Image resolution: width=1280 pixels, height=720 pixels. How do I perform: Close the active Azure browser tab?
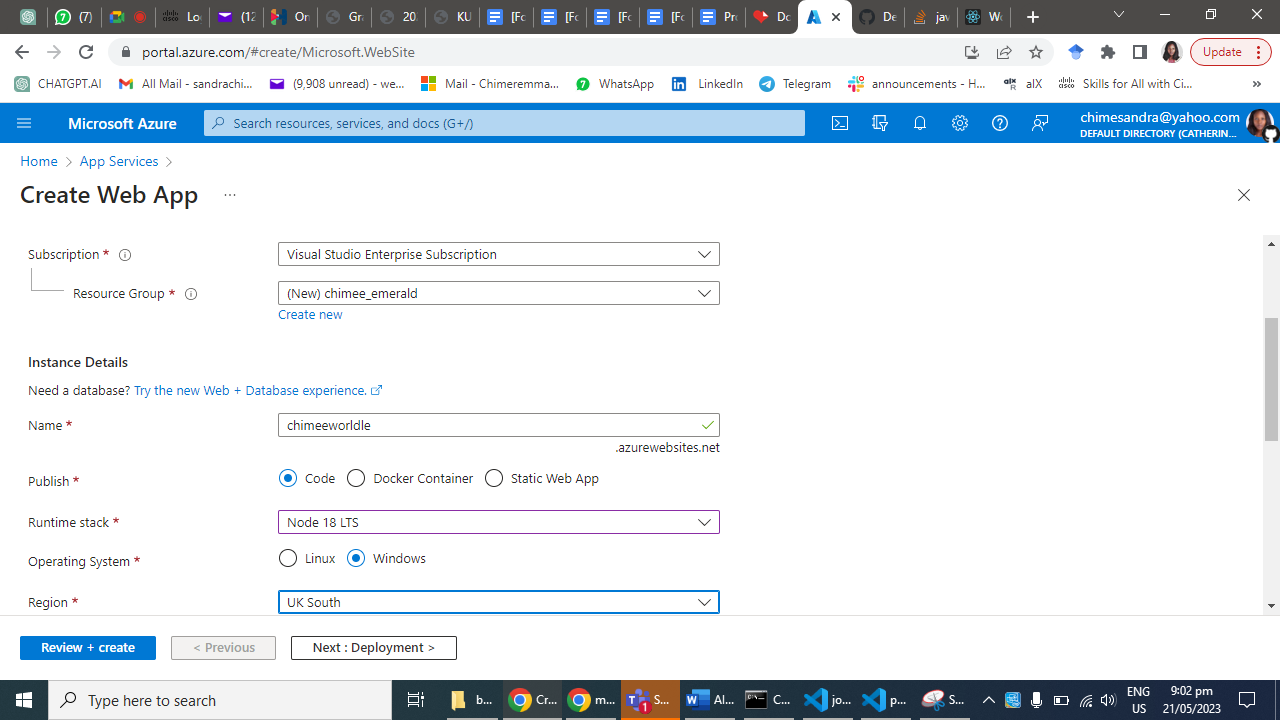[836, 17]
